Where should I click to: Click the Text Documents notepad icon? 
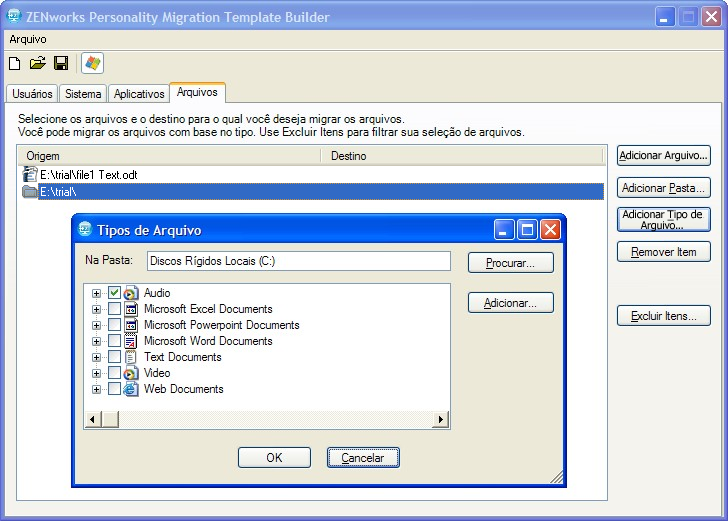click(131, 357)
